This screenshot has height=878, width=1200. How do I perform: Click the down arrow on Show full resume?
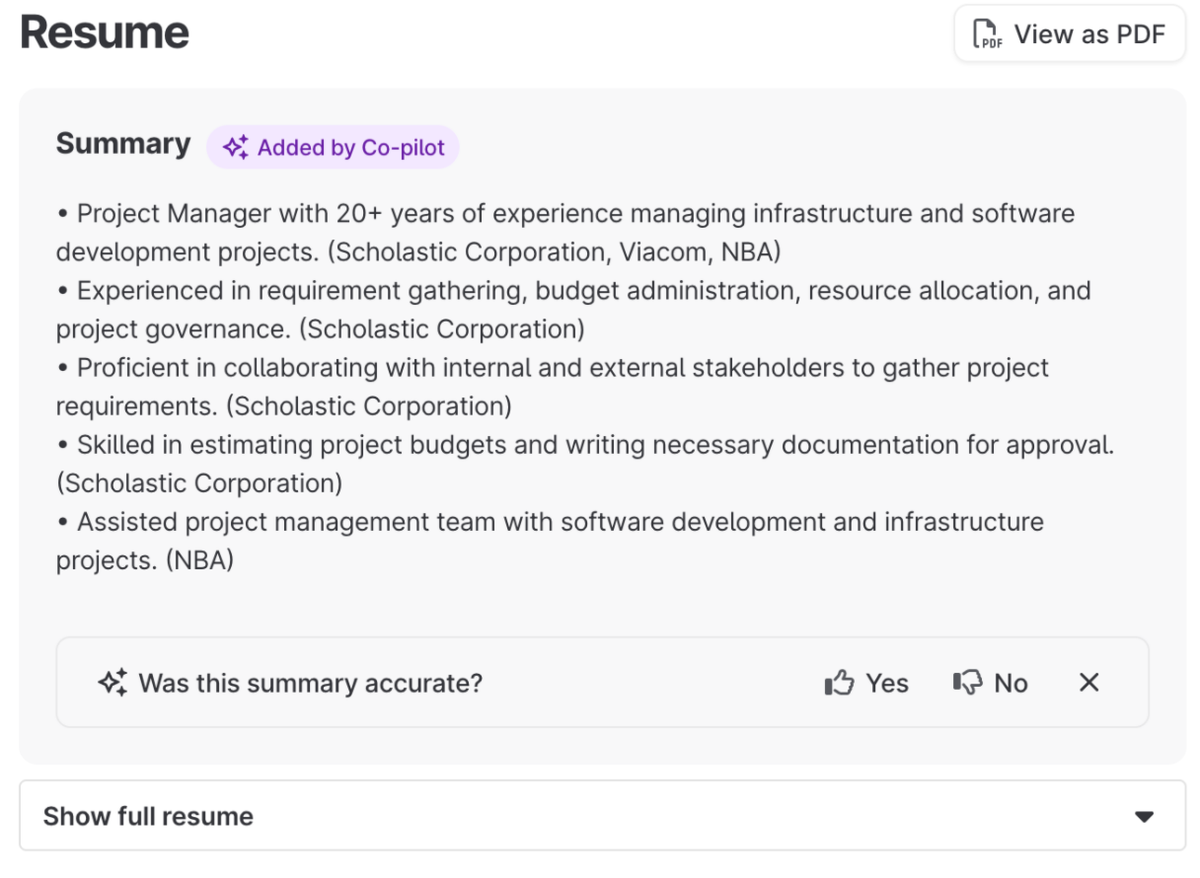click(x=1145, y=816)
